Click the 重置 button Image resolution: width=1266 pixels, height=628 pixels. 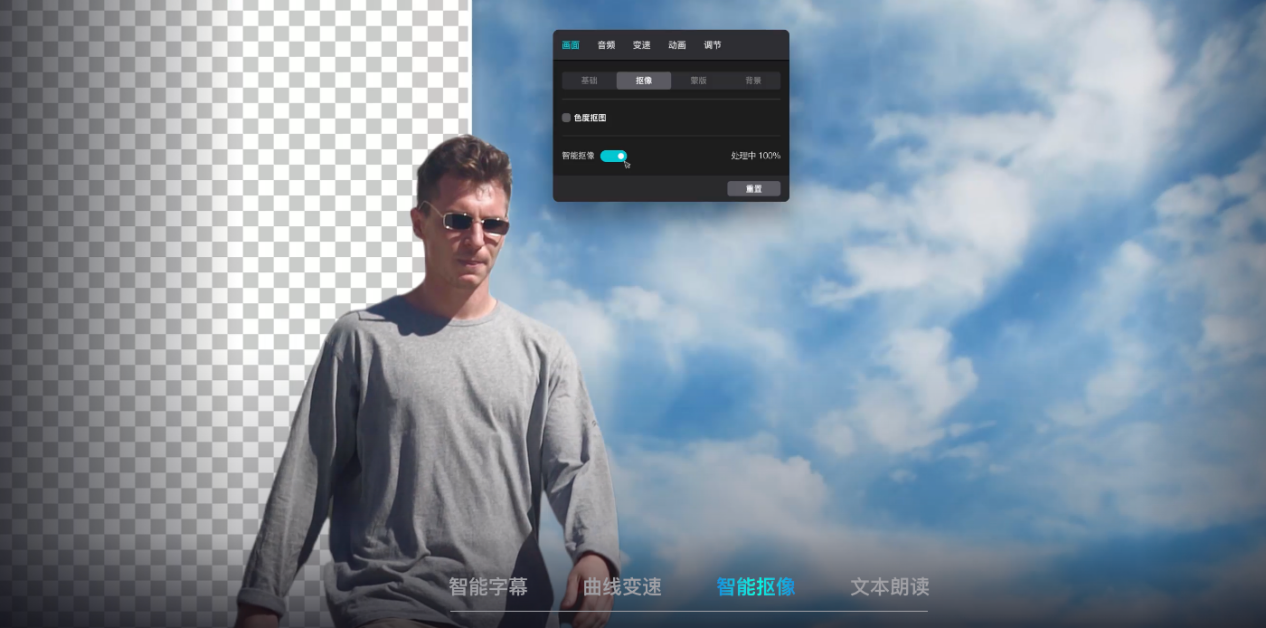pyautogui.click(x=753, y=189)
